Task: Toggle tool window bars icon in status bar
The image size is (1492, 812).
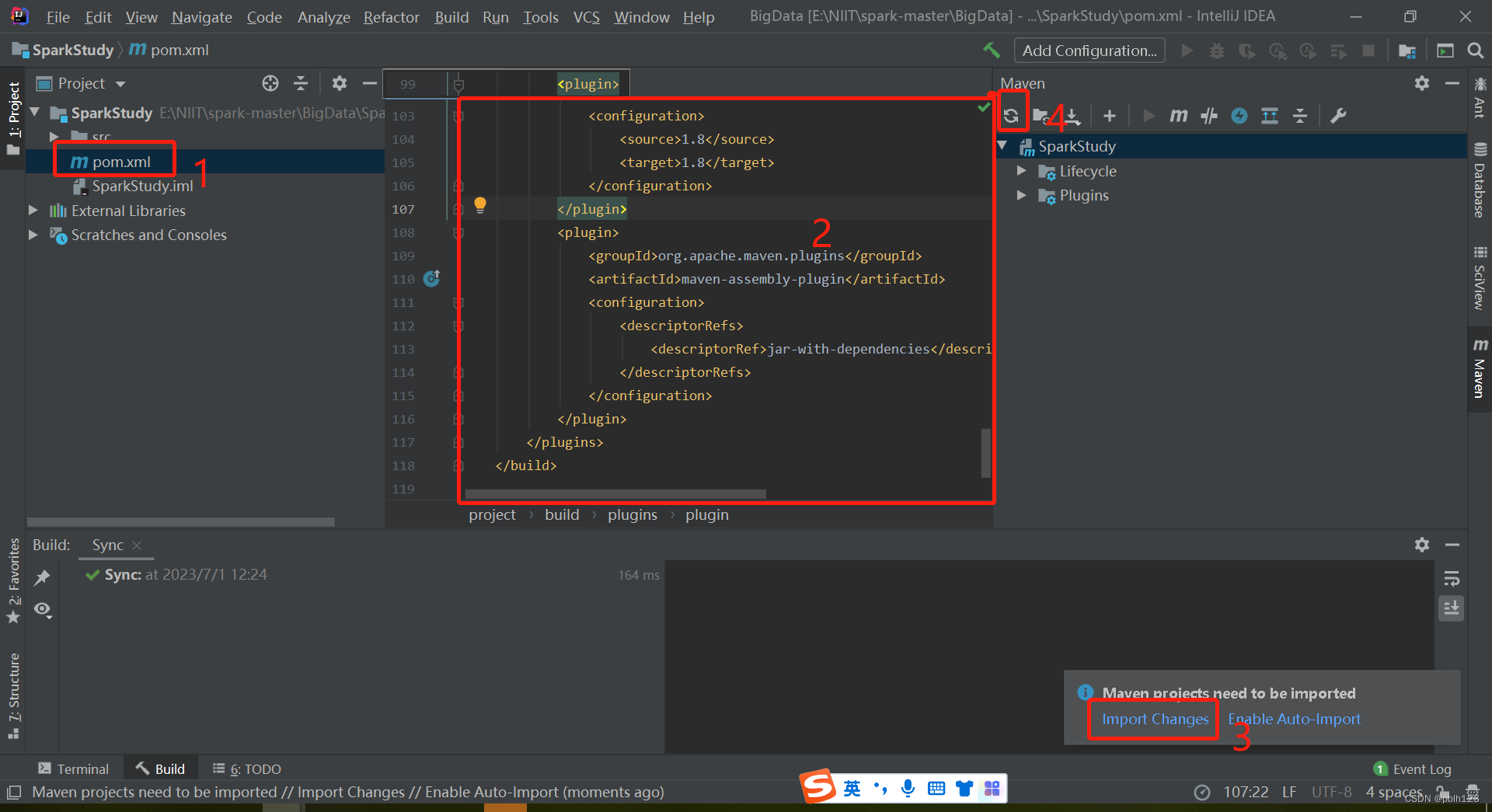Action: click(14, 793)
